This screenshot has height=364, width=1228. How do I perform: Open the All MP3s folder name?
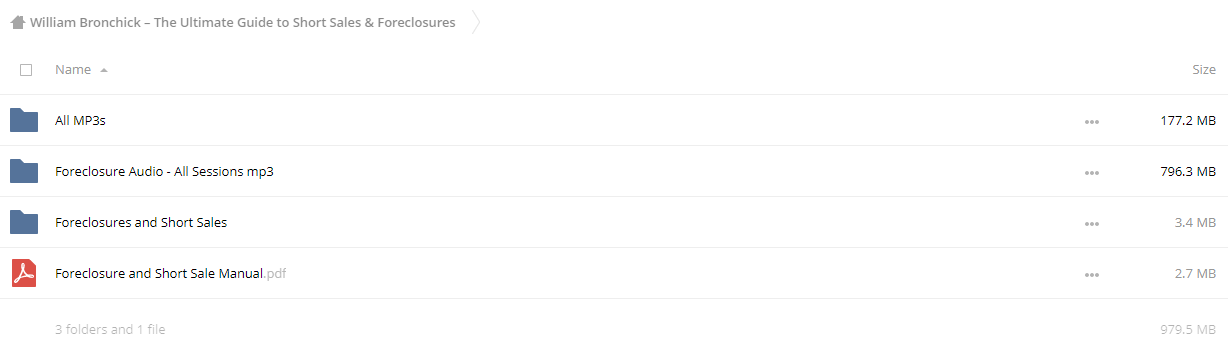80,121
